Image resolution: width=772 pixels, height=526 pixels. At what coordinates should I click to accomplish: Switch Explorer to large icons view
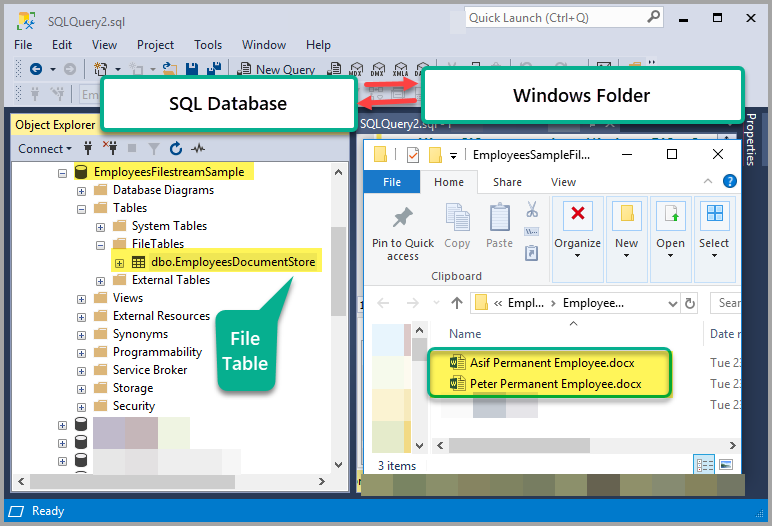click(726, 464)
